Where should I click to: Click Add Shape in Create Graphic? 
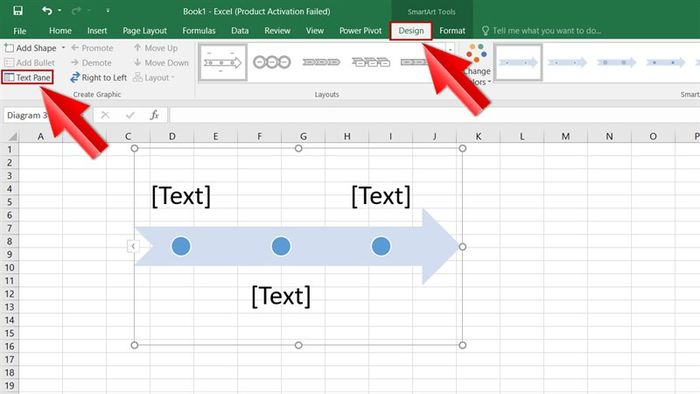(30, 48)
